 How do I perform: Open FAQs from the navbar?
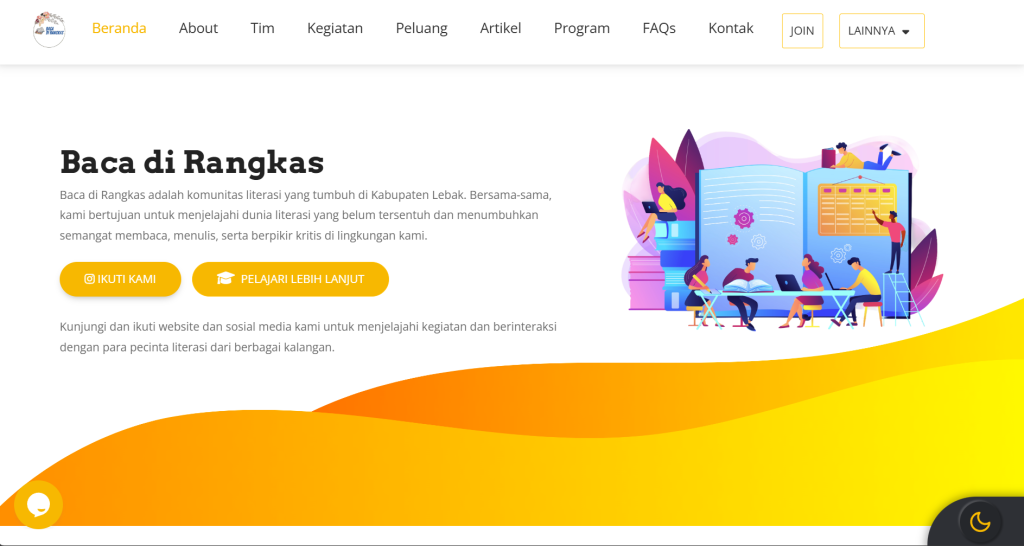659,29
